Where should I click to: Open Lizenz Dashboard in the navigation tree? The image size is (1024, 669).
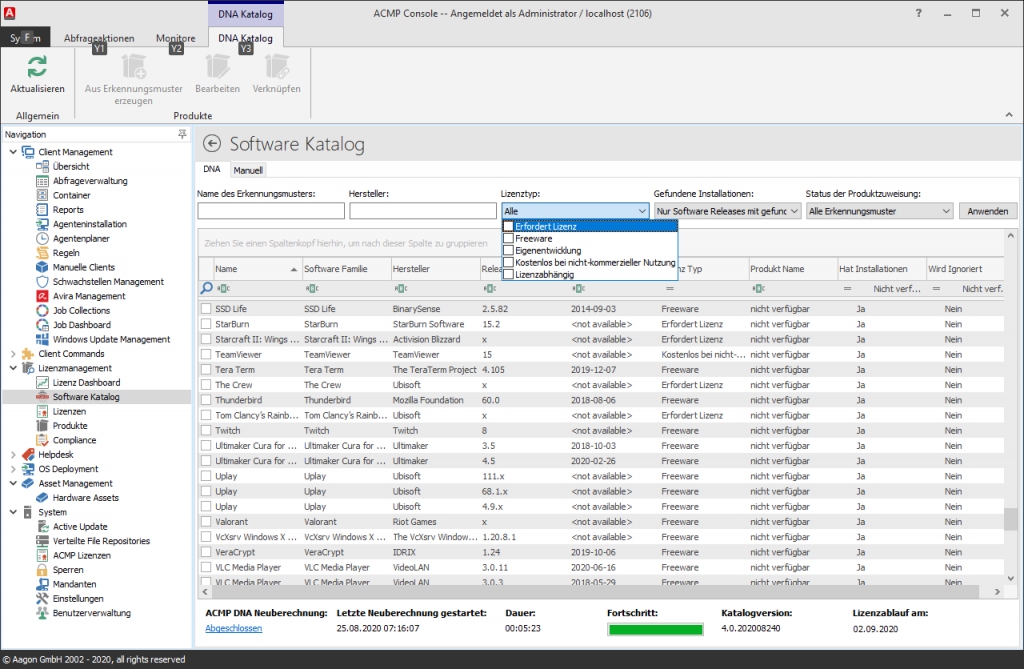coord(86,382)
